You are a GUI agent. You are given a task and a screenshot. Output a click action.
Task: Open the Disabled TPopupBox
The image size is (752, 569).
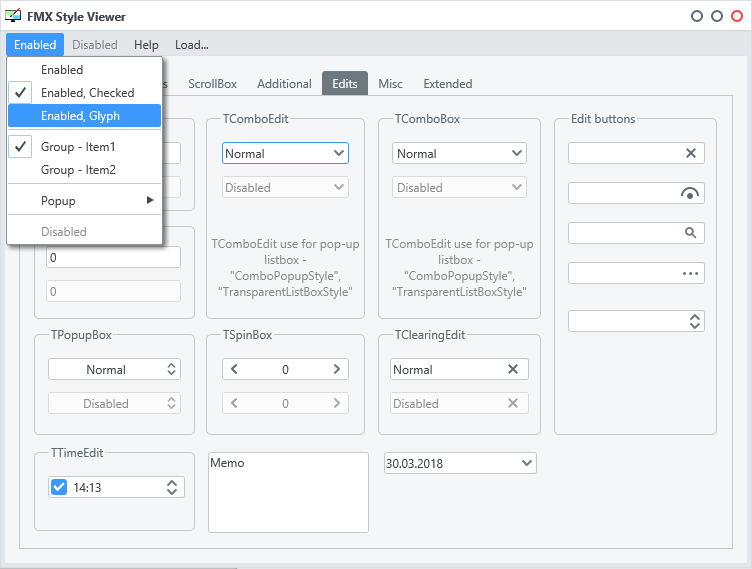(x=114, y=403)
